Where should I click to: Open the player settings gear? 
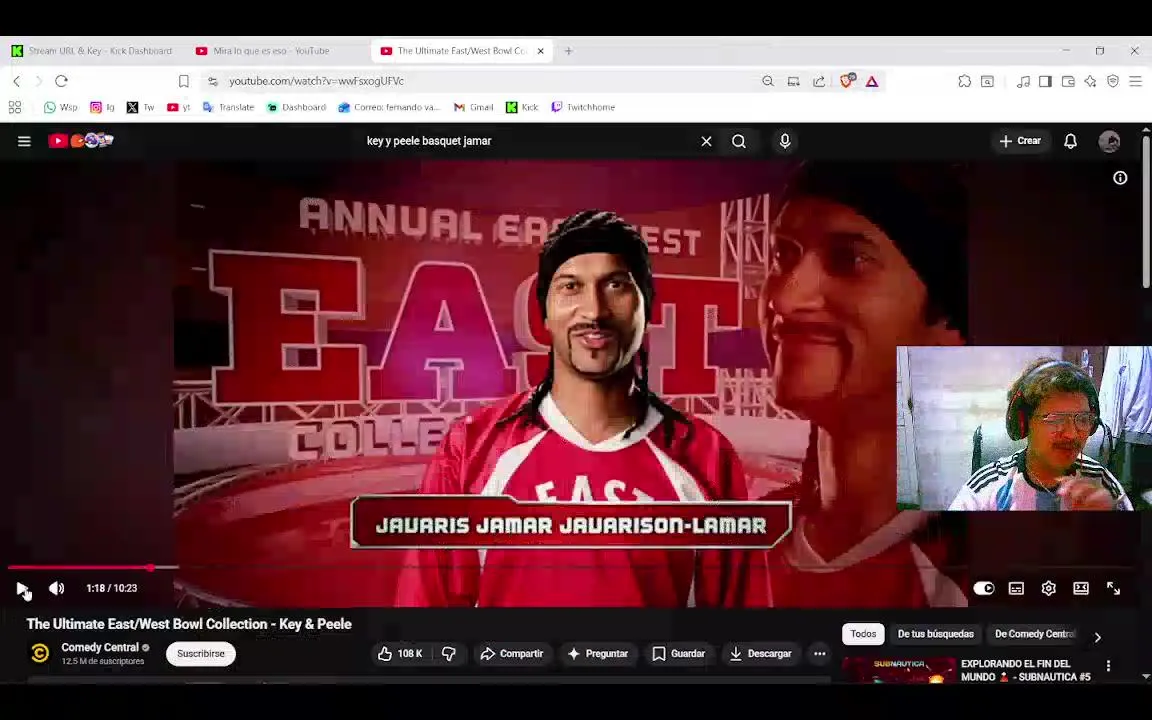[1048, 588]
